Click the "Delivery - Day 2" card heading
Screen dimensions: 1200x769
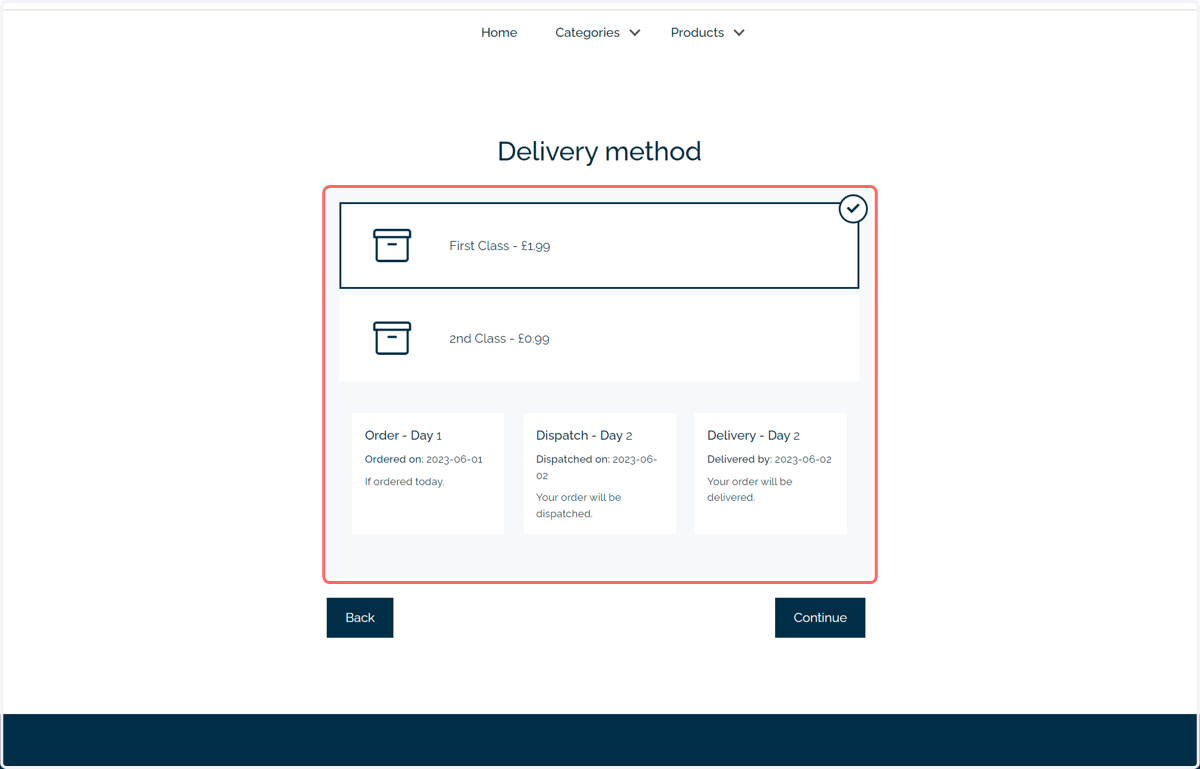pos(754,435)
